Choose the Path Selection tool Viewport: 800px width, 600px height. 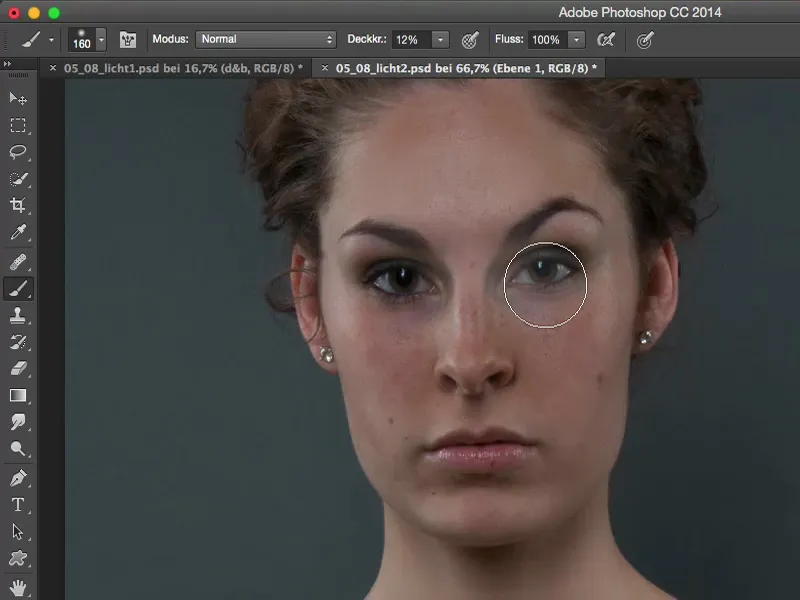coord(18,532)
